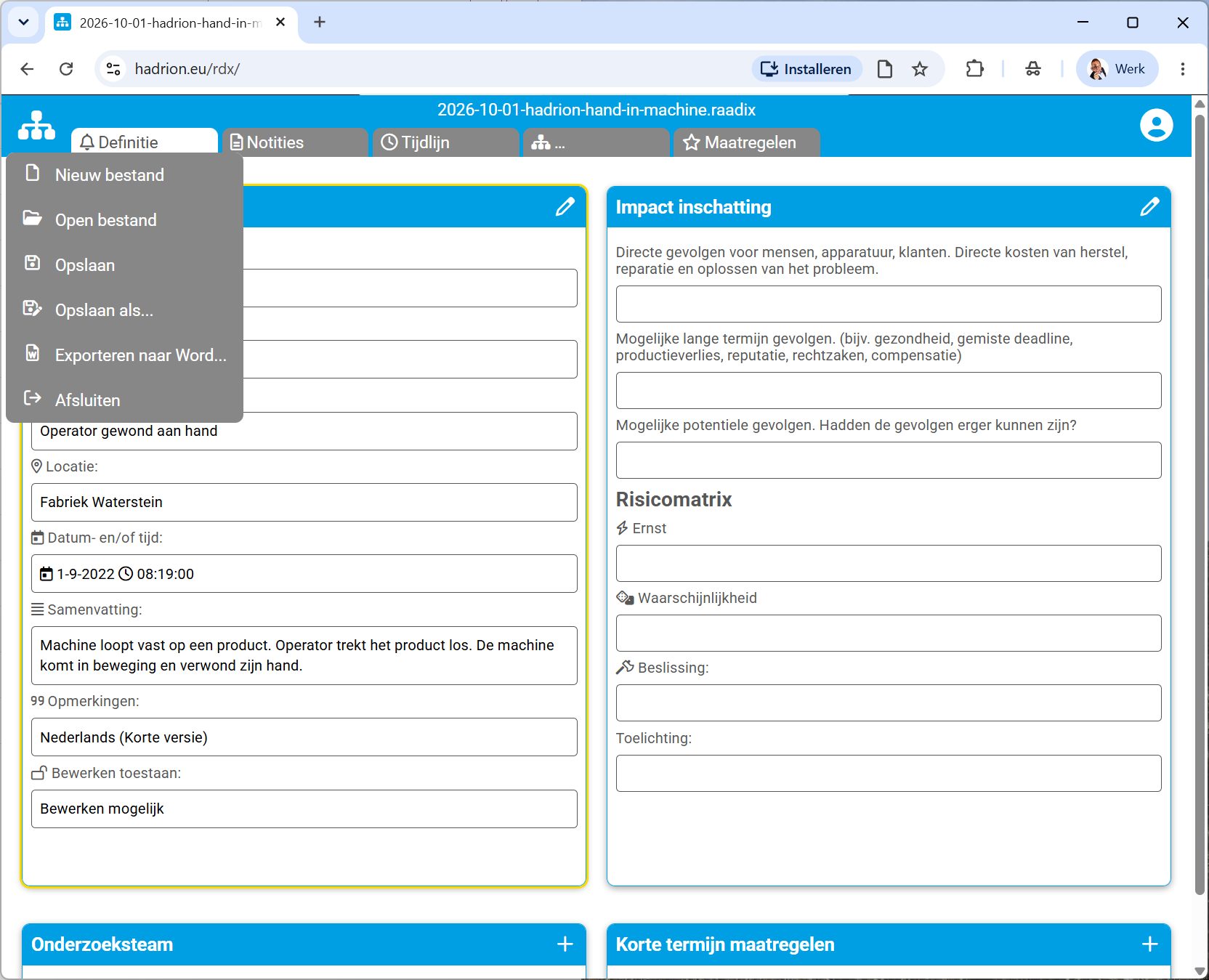Click pencil edit icon on the left definition panel
The image size is (1209, 980).
[x=565, y=207]
